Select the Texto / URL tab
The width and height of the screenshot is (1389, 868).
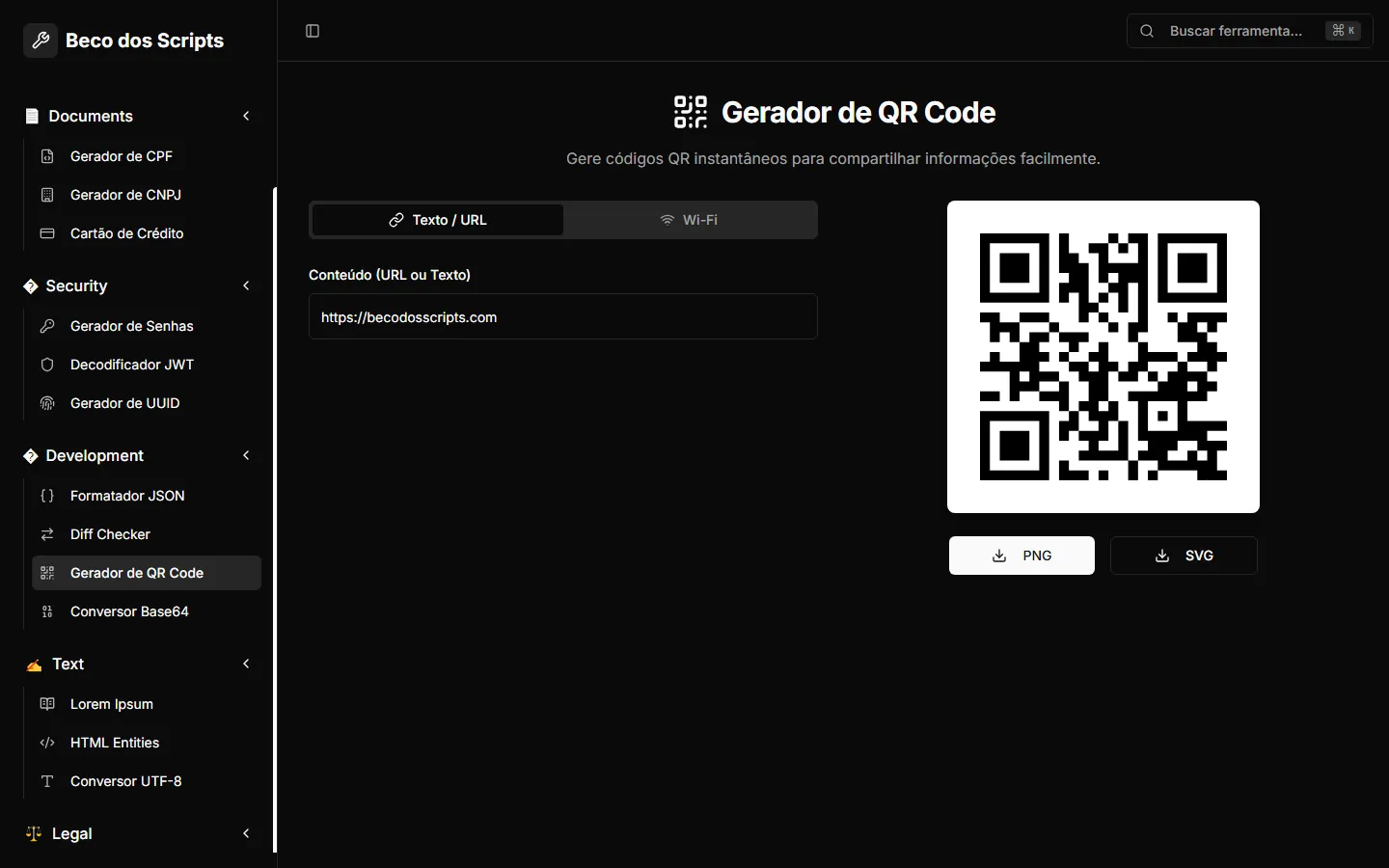(438, 220)
